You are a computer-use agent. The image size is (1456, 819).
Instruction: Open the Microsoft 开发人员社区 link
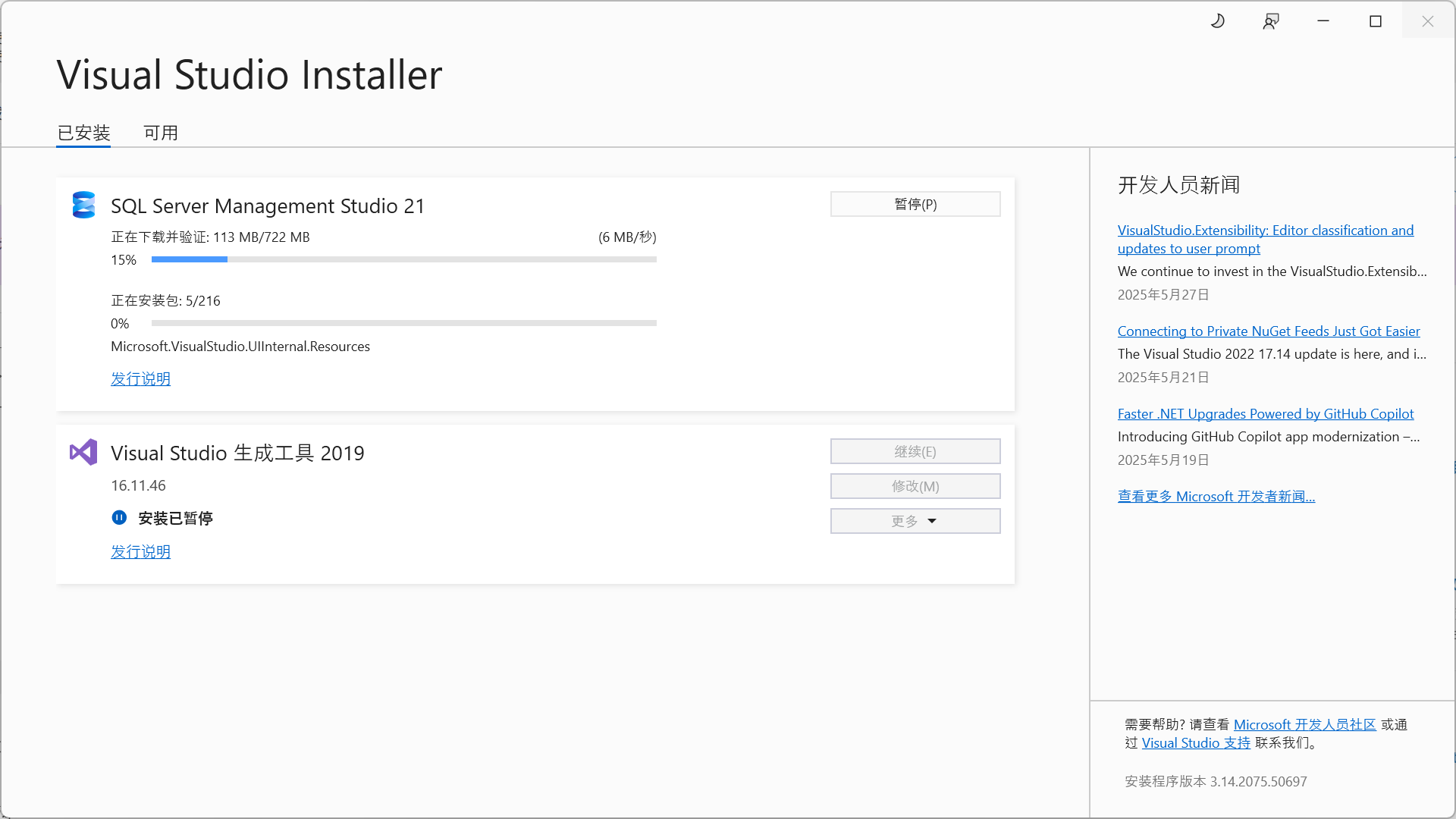[1304, 724]
